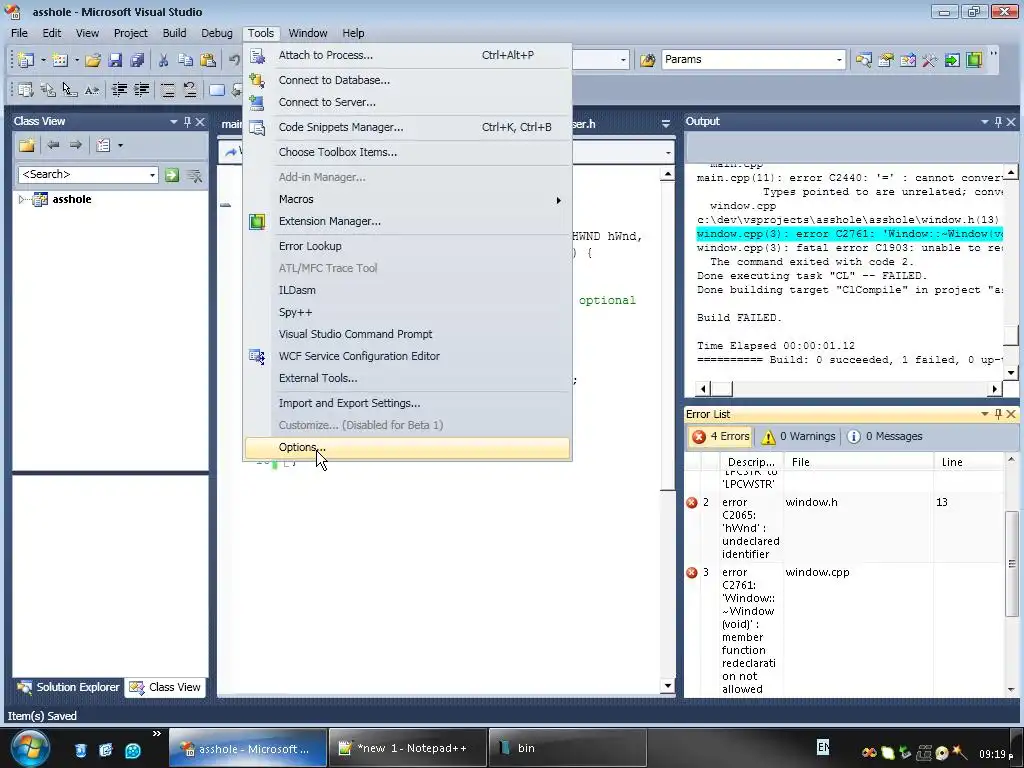1024x768 pixels.
Task: Switch to the bin taskbar button
Action: click(568, 748)
